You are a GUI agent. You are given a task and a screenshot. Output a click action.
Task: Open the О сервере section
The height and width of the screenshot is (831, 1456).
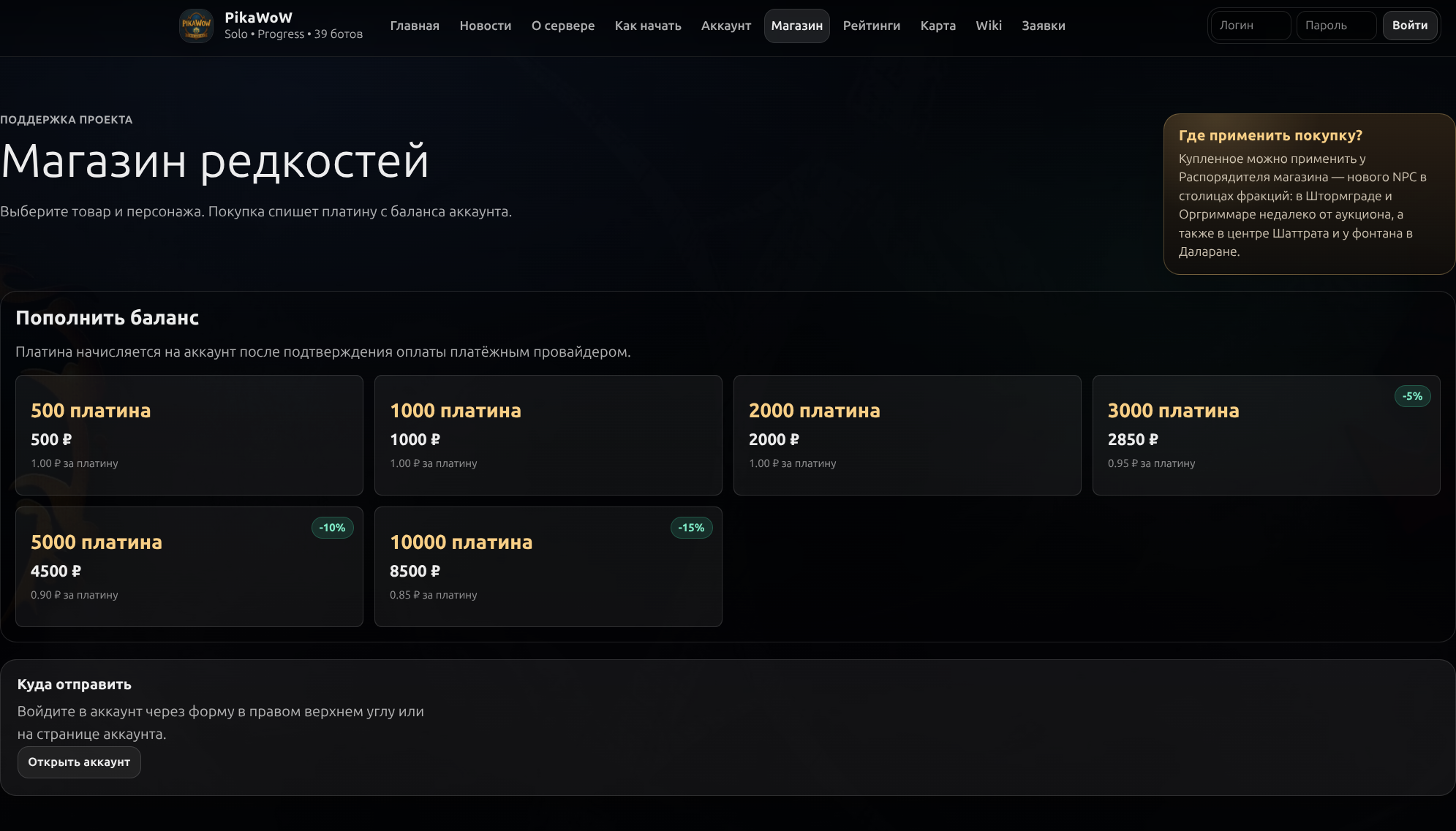[563, 26]
